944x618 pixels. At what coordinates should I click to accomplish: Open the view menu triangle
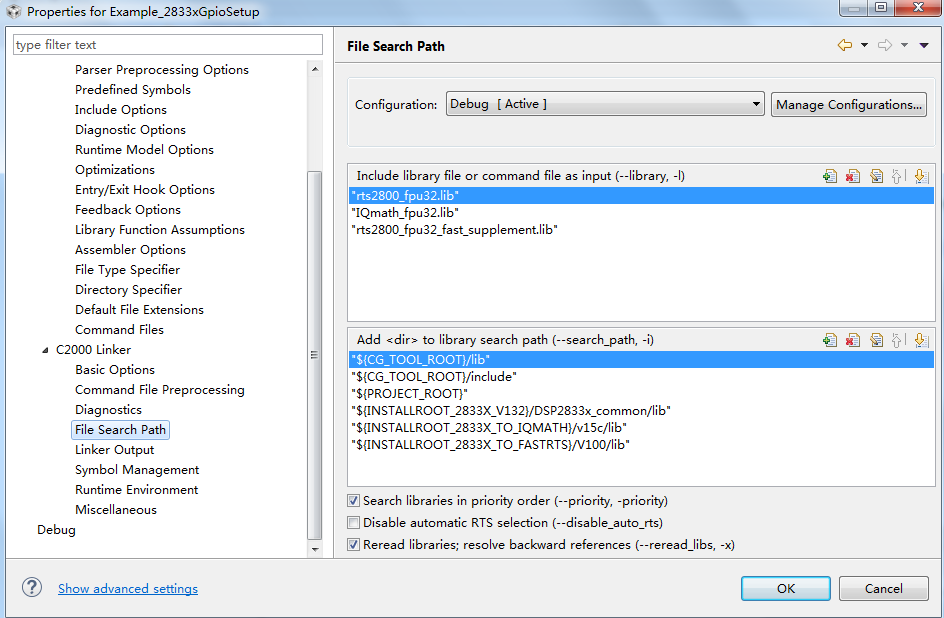pyautogui.click(x=924, y=45)
